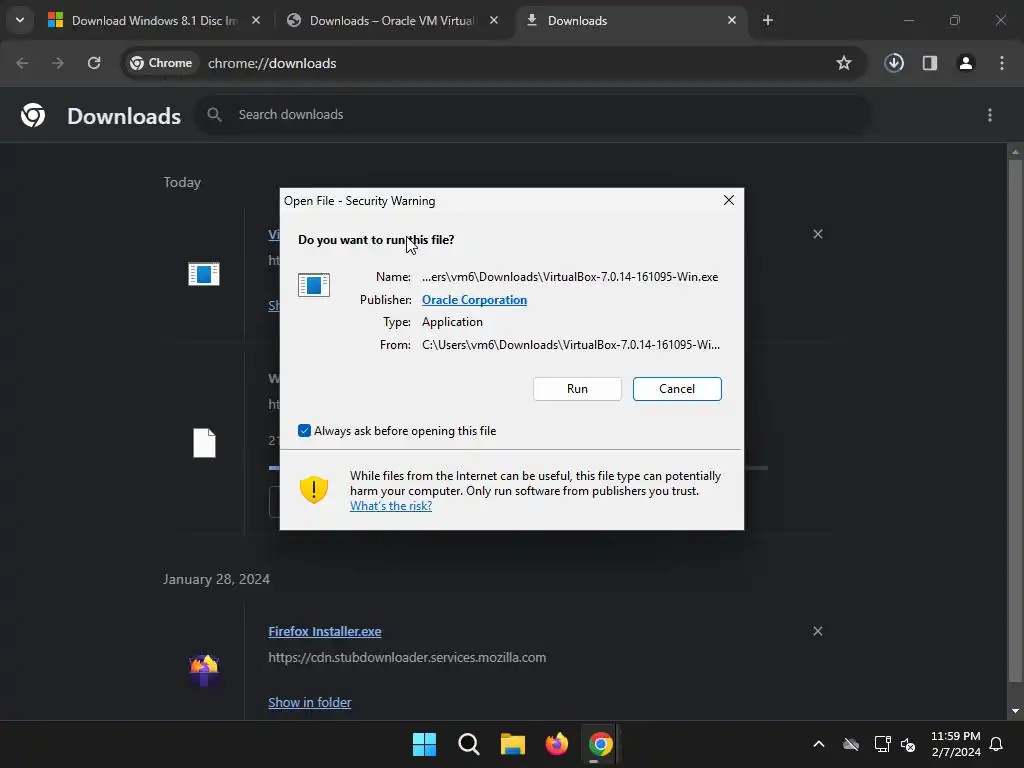
Task: Switch to Downloads – Oracle VM VirtualBox tab
Action: [x=392, y=20]
